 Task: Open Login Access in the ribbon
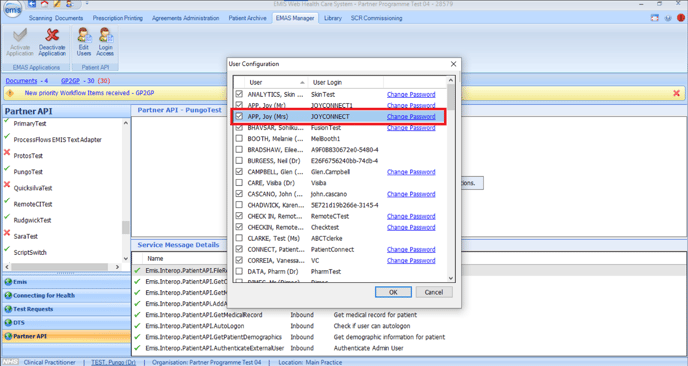point(105,42)
